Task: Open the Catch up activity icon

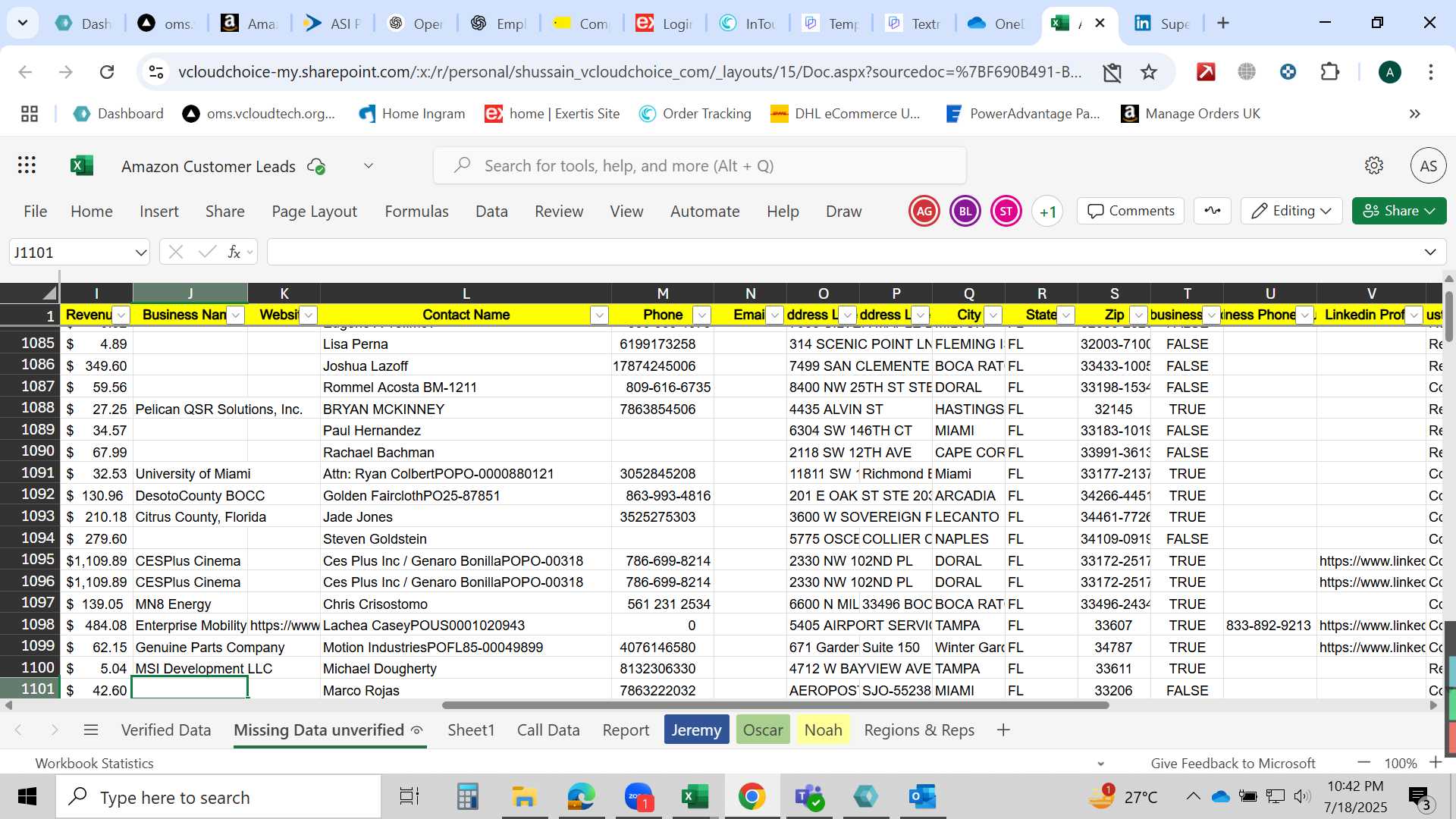Action: (x=1213, y=211)
